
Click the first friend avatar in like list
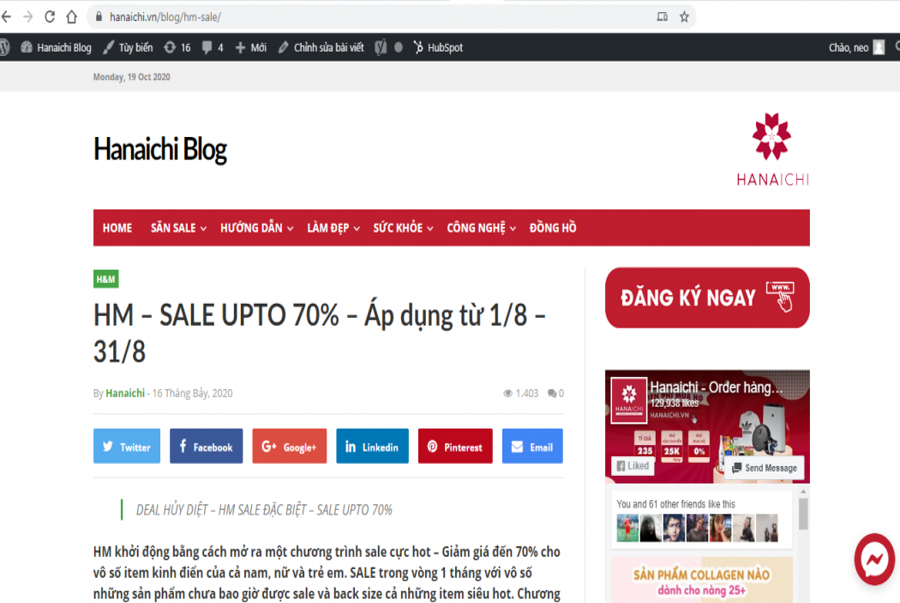(x=627, y=528)
